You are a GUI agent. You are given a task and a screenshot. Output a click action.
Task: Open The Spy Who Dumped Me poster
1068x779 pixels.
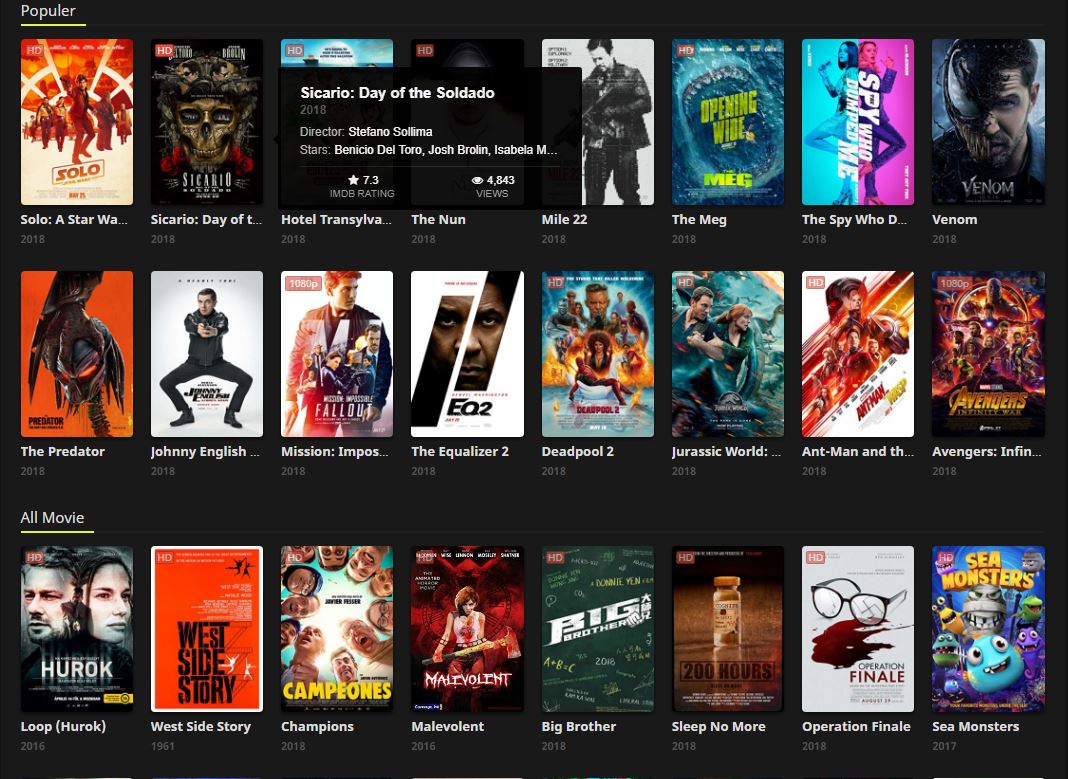point(858,122)
